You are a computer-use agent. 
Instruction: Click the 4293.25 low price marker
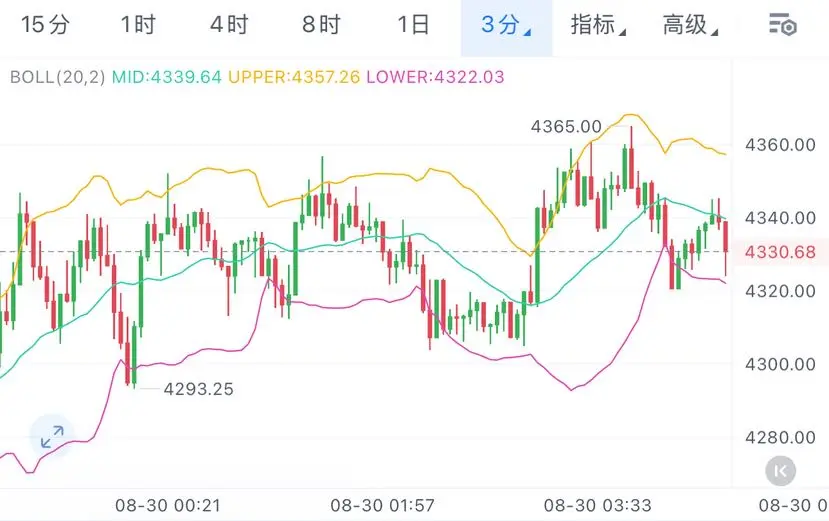198,389
